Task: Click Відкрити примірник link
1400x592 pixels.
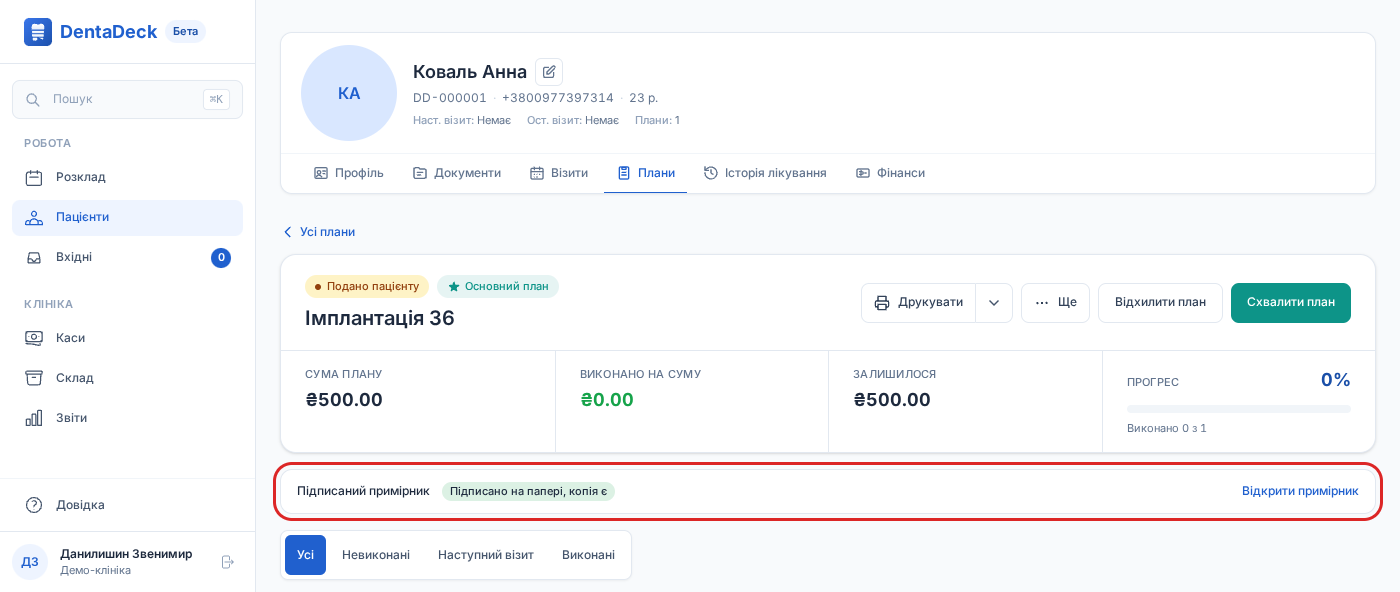Action: tap(1300, 491)
